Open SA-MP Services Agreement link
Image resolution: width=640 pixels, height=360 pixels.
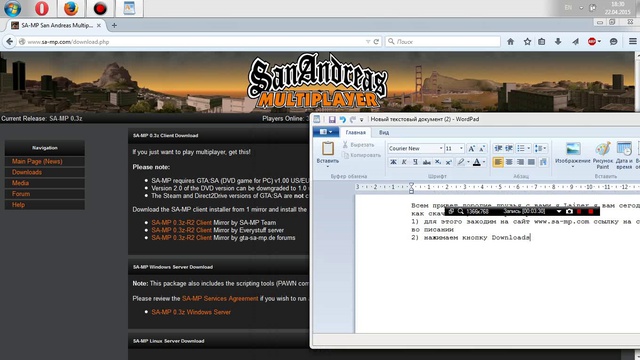pos(220,298)
